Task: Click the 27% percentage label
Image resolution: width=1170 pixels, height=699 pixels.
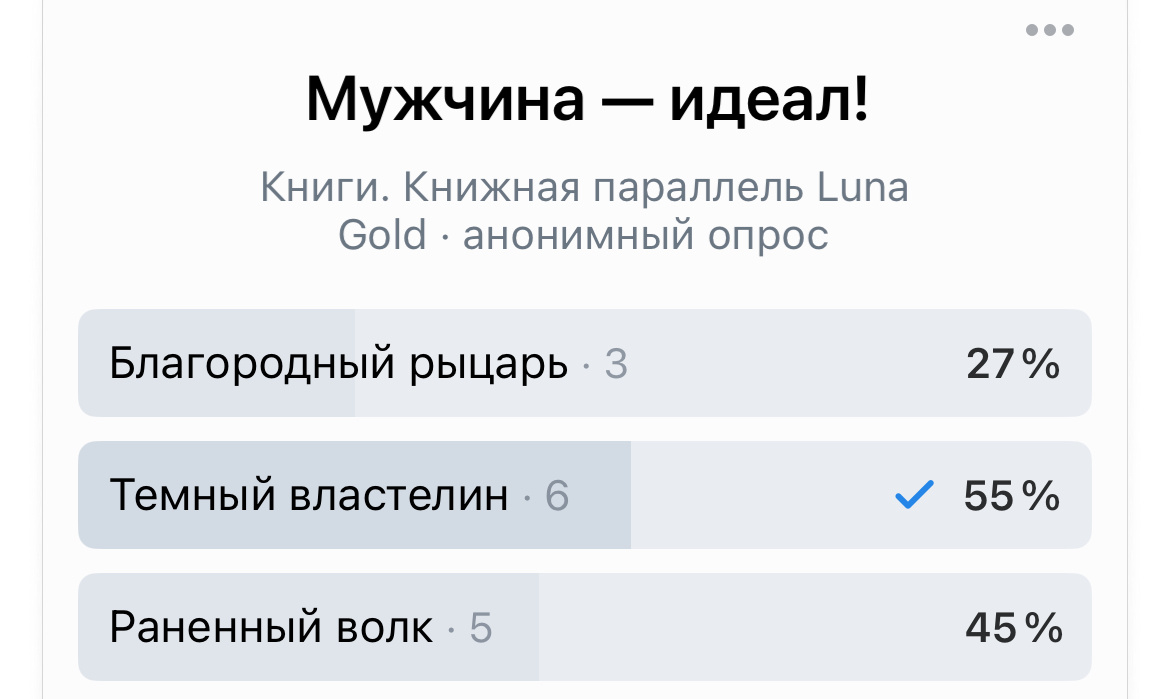Action: 1013,364
